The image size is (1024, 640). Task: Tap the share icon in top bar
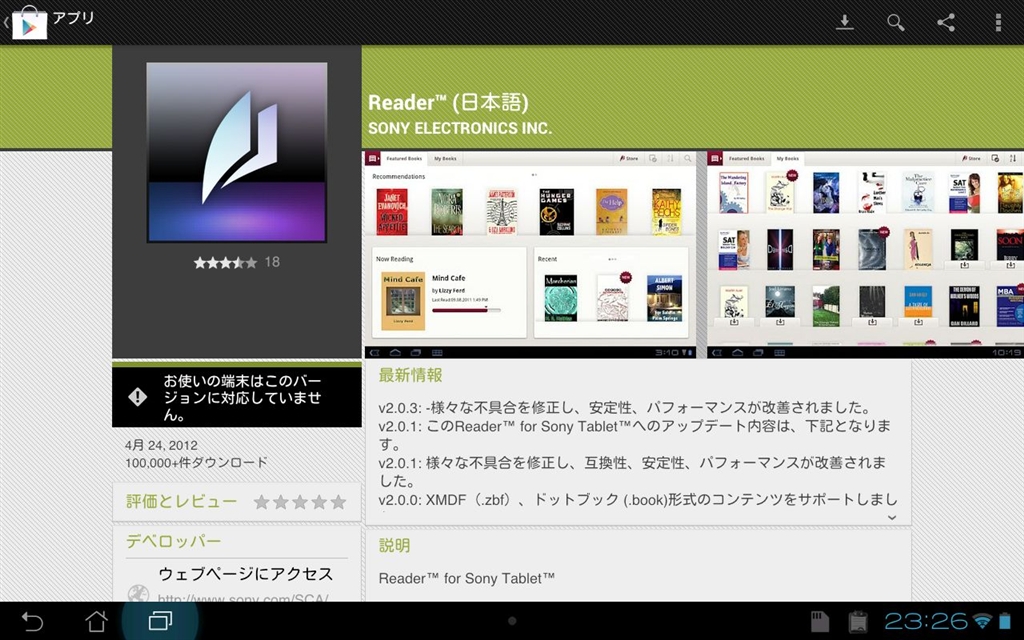point(946,22)
